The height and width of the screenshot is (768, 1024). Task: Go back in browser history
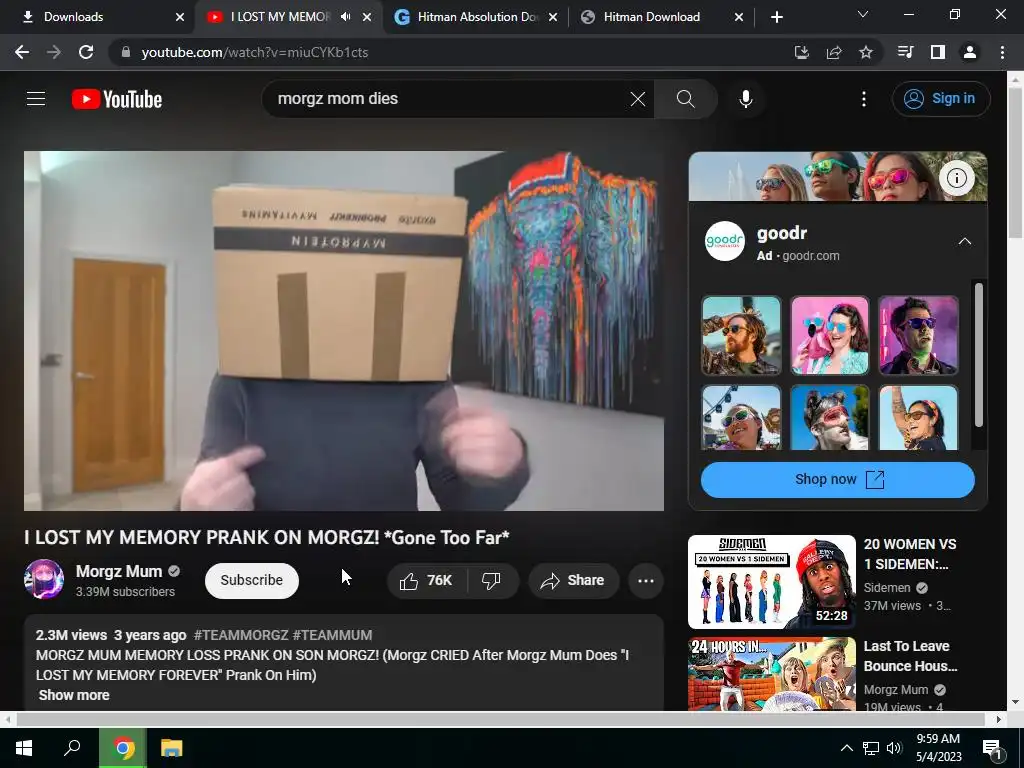(22, 52)
